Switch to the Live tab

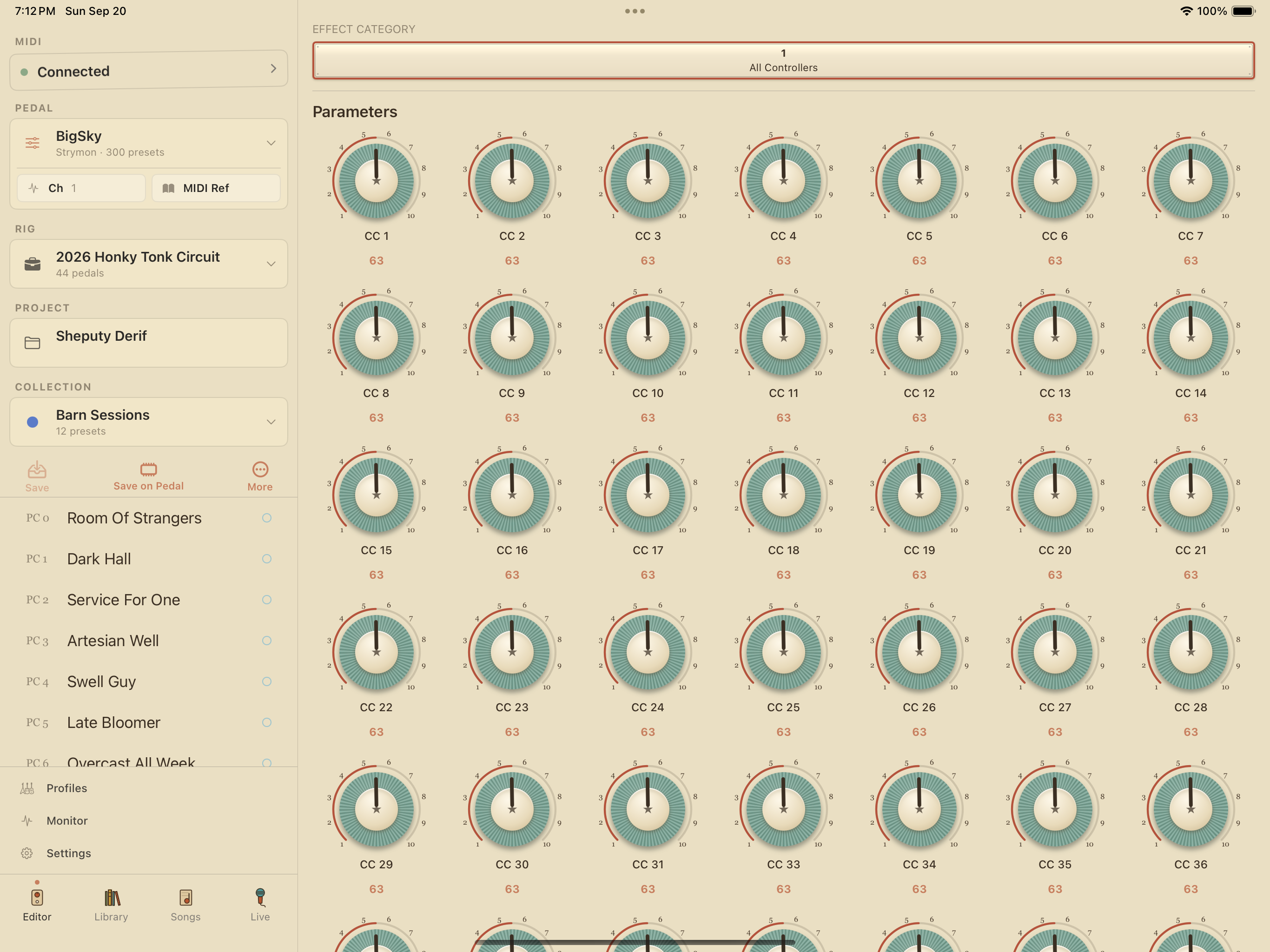click(260, 905)
